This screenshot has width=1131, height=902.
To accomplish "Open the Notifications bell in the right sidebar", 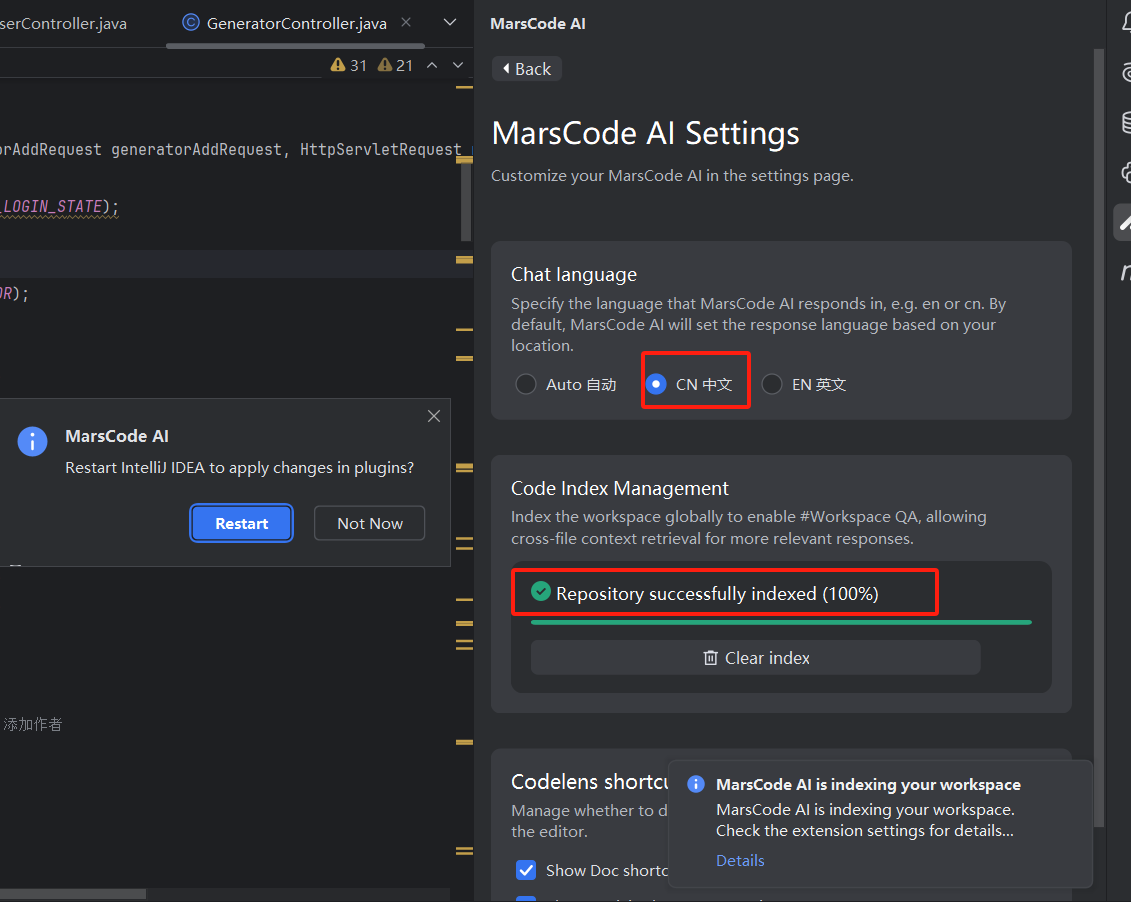I will [x=1127, y=23].
